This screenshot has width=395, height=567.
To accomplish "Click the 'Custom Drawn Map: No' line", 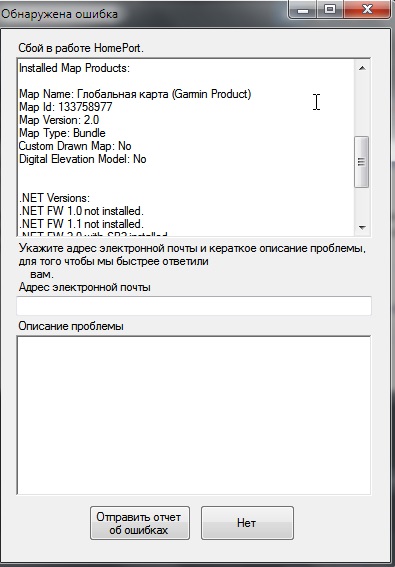I will (75, 146).
